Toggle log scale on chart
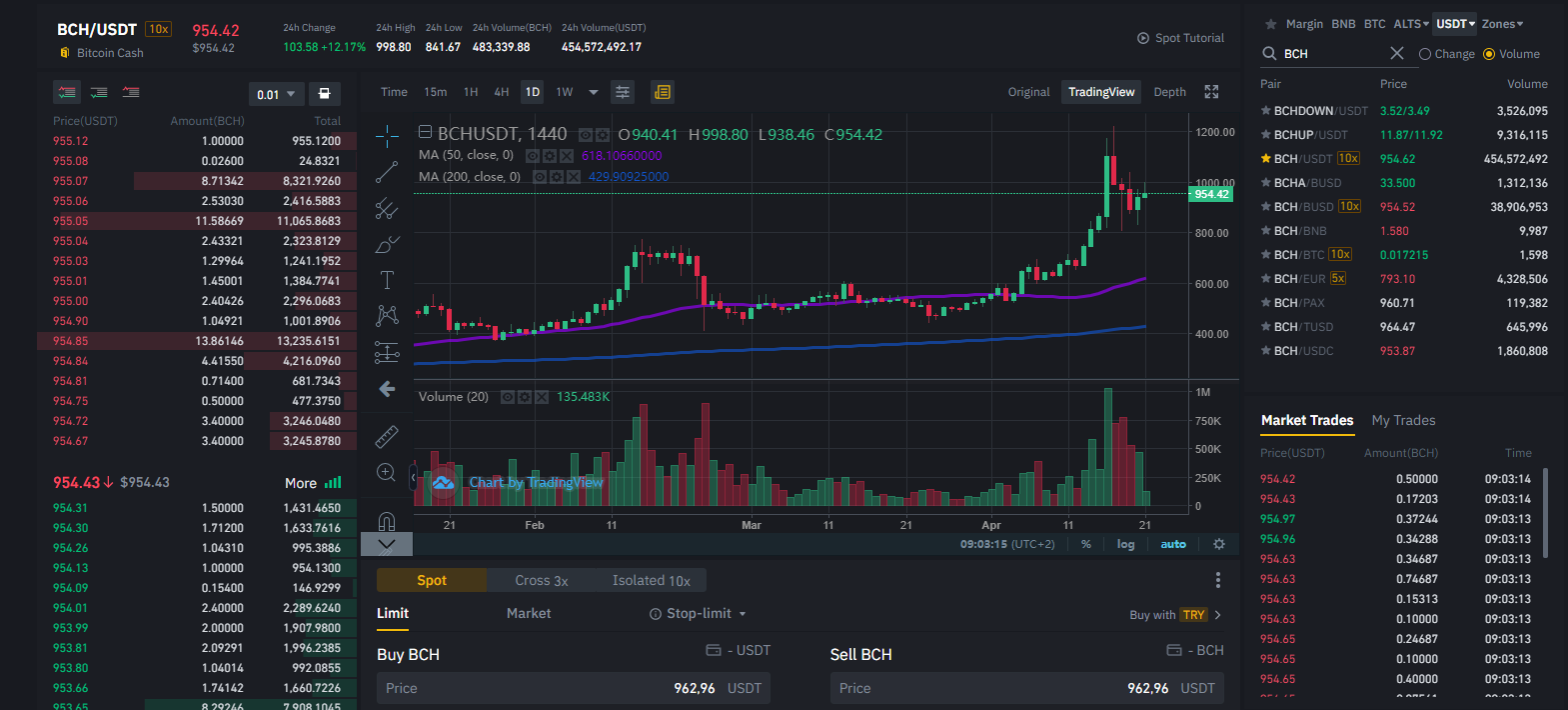 click(1126, 544)
